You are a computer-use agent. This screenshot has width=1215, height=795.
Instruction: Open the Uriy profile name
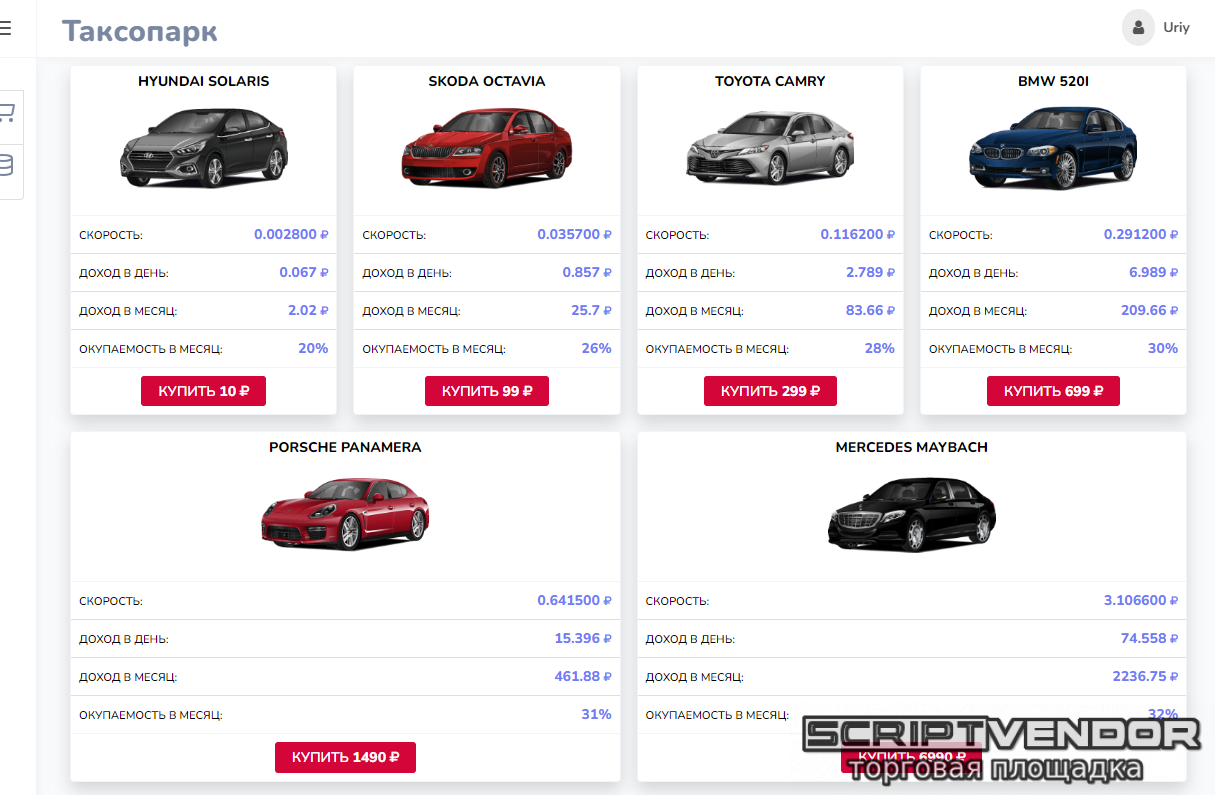pos(1176,28)
